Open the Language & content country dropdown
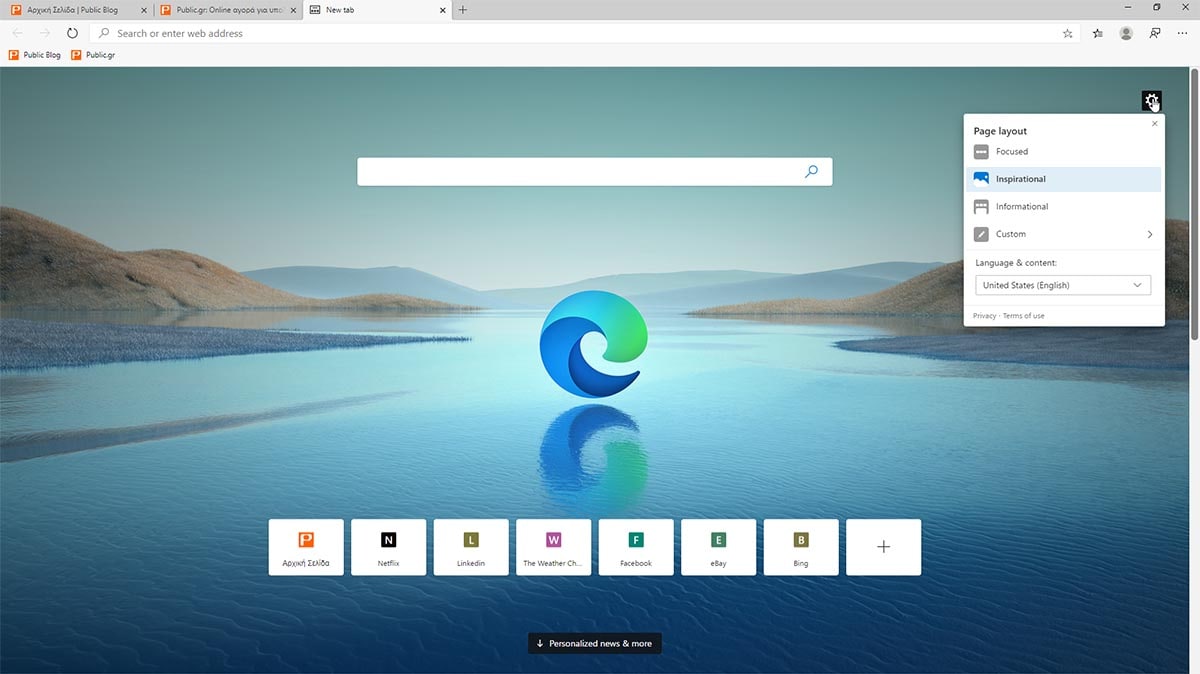Viewport: 1200px width, 674px height. pos(1062,285)
